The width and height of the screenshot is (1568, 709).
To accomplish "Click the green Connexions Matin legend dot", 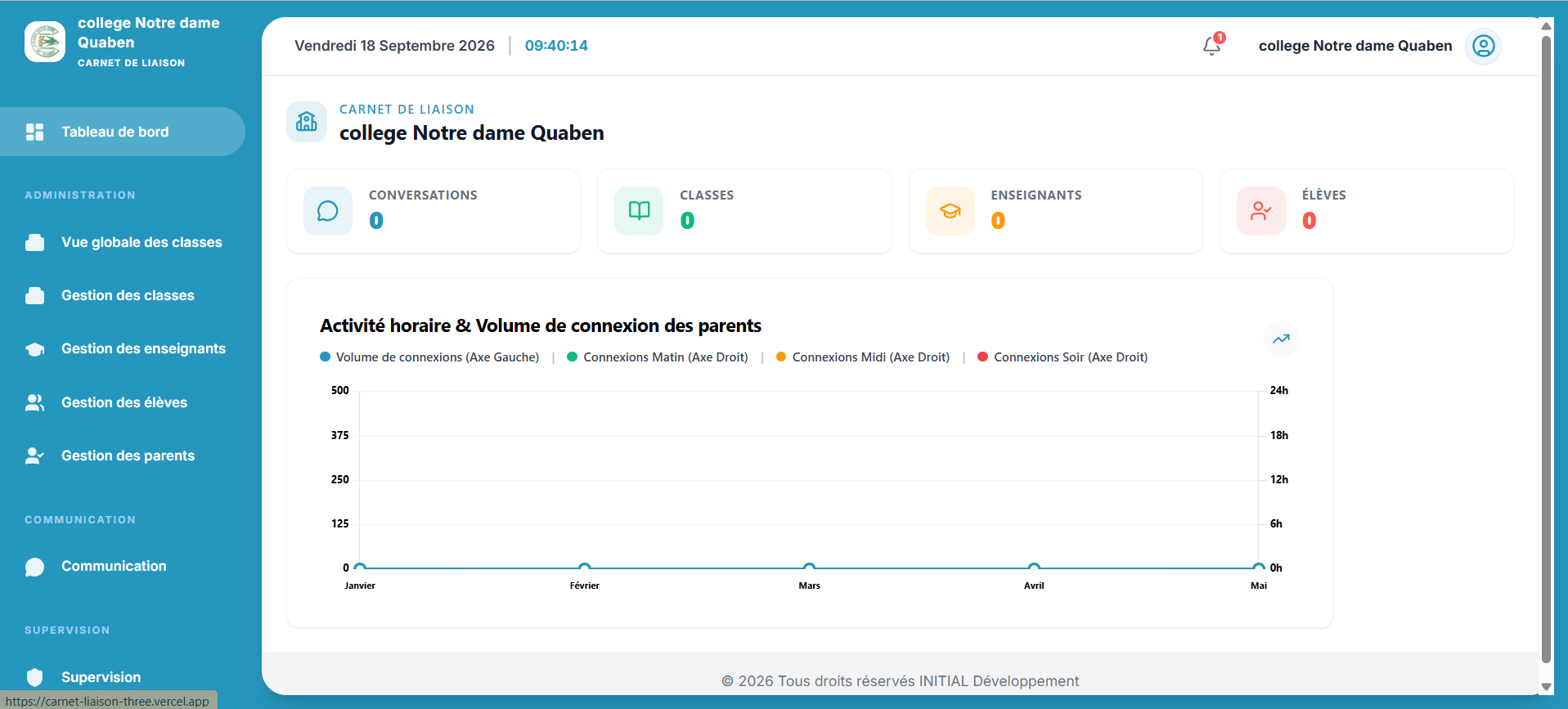I will click(x=572, y=357).
